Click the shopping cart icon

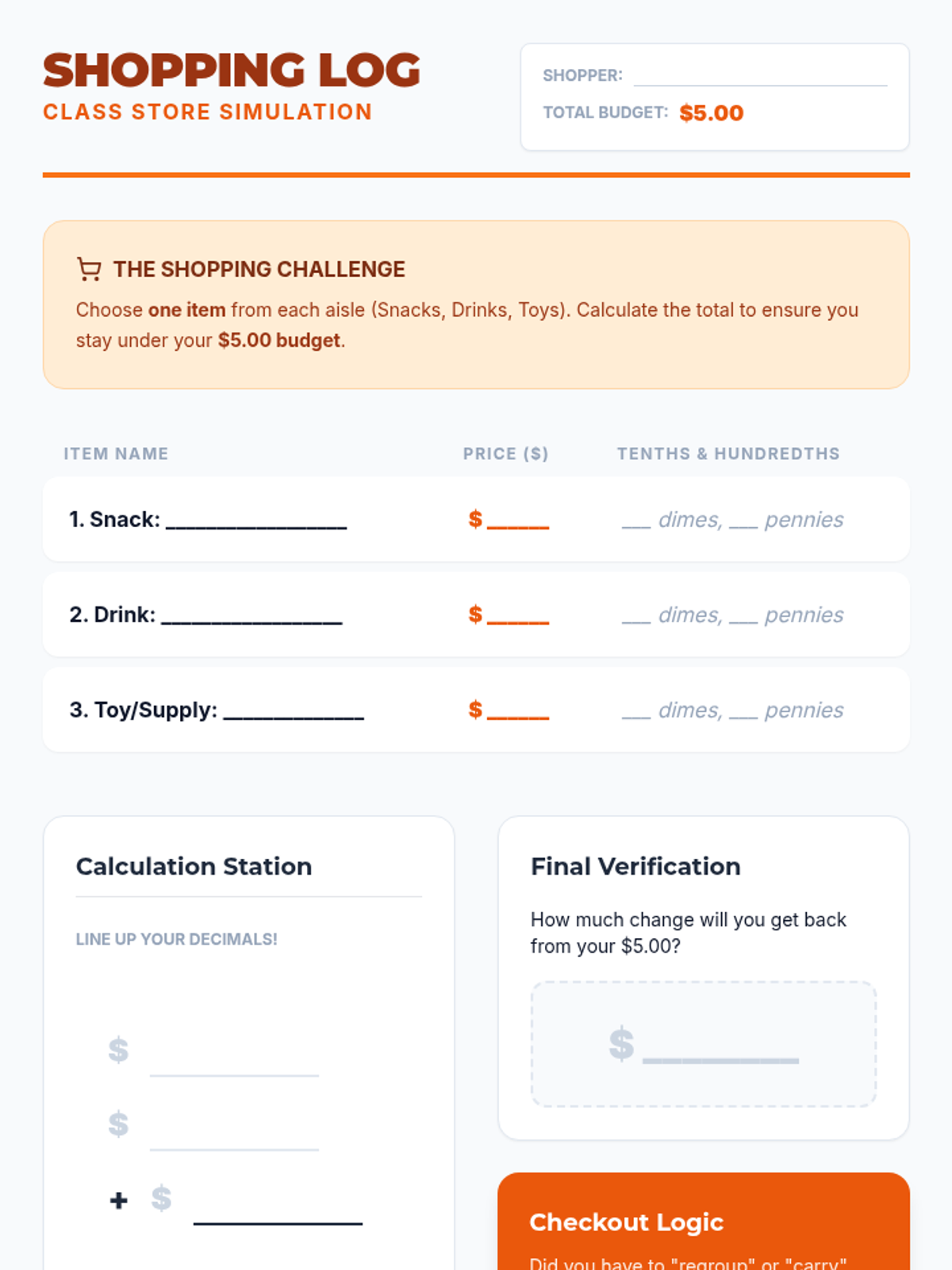coord(89,270)
